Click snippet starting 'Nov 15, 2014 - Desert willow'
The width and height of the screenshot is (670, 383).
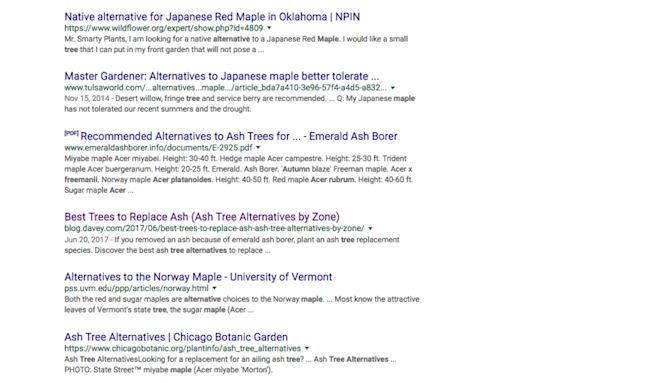point(240,103)
